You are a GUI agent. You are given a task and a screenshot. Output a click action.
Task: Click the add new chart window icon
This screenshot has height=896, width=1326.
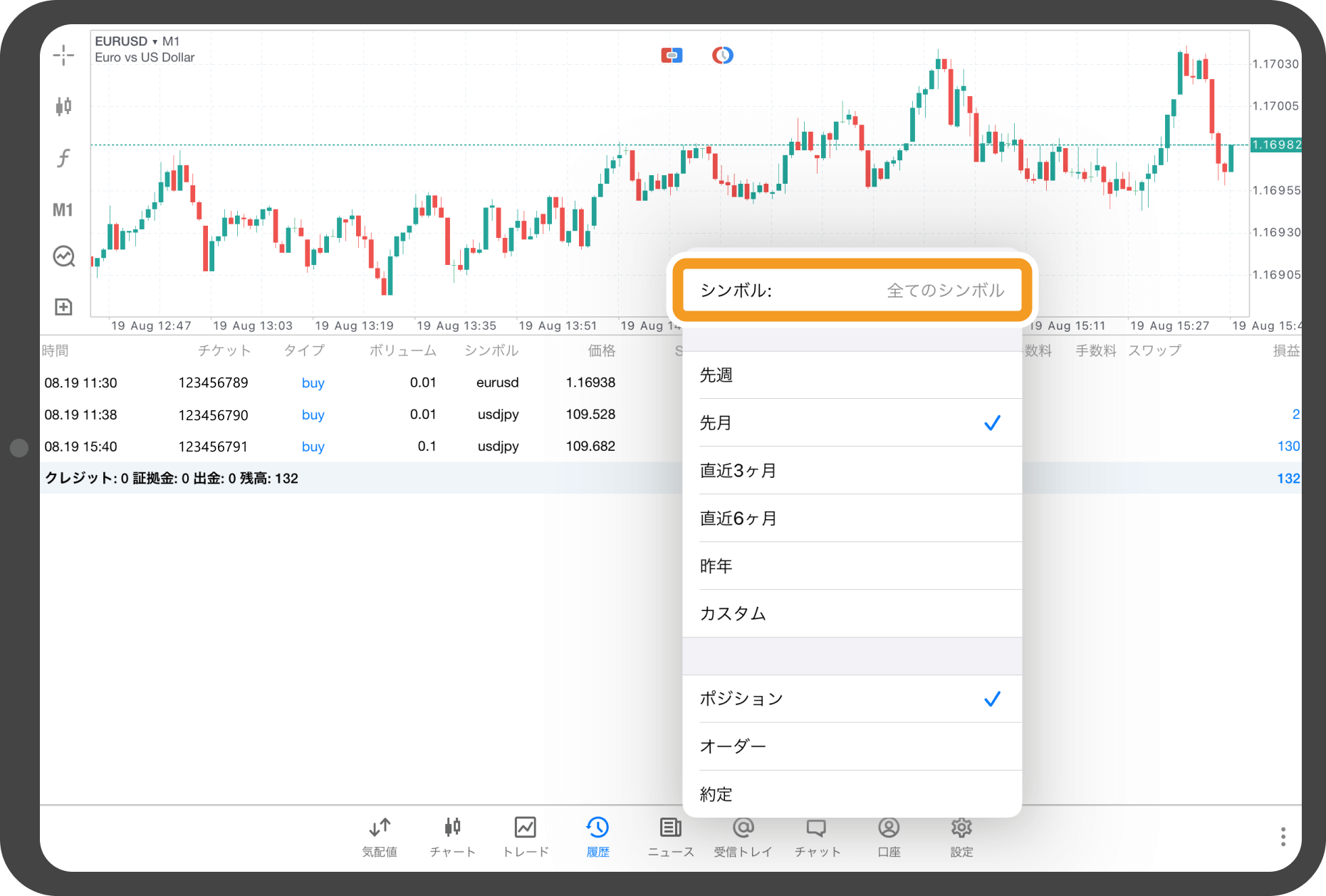pyautogui.click(x=63, y=307)
